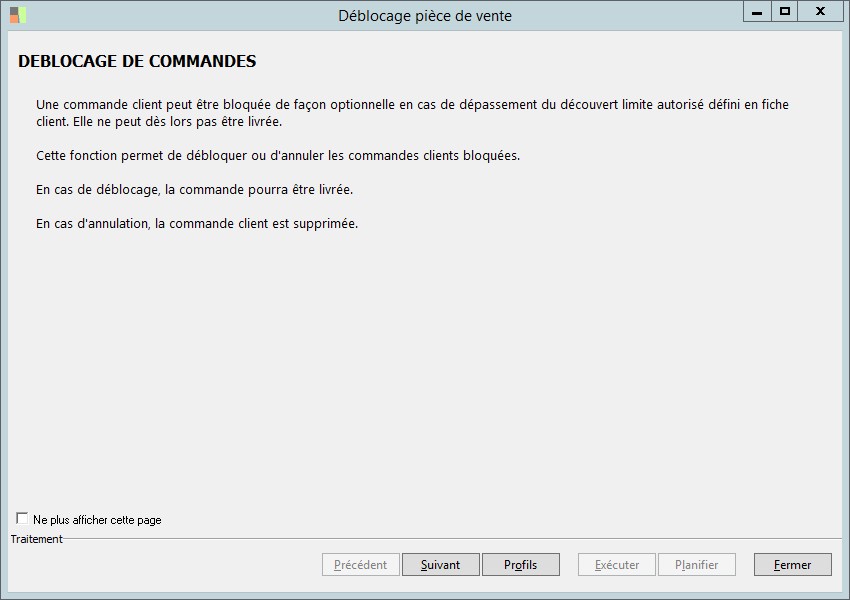Select the Planifier button
This screenshot has height=600, width=850.
point(696,565)
